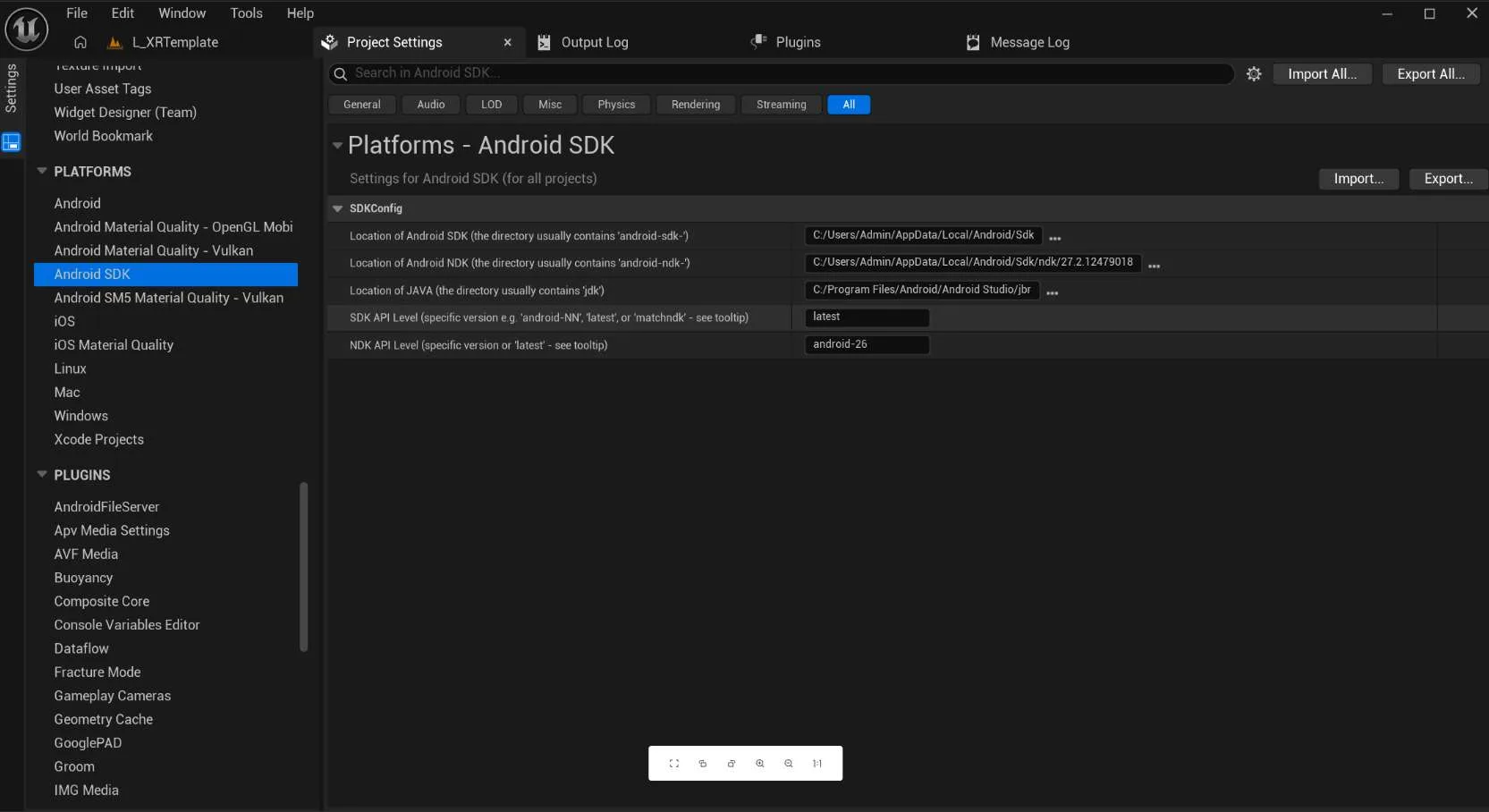Collapse the PLATFORMS category
The width and height of the screenshot is (1489, 812).
click(42, 171)
